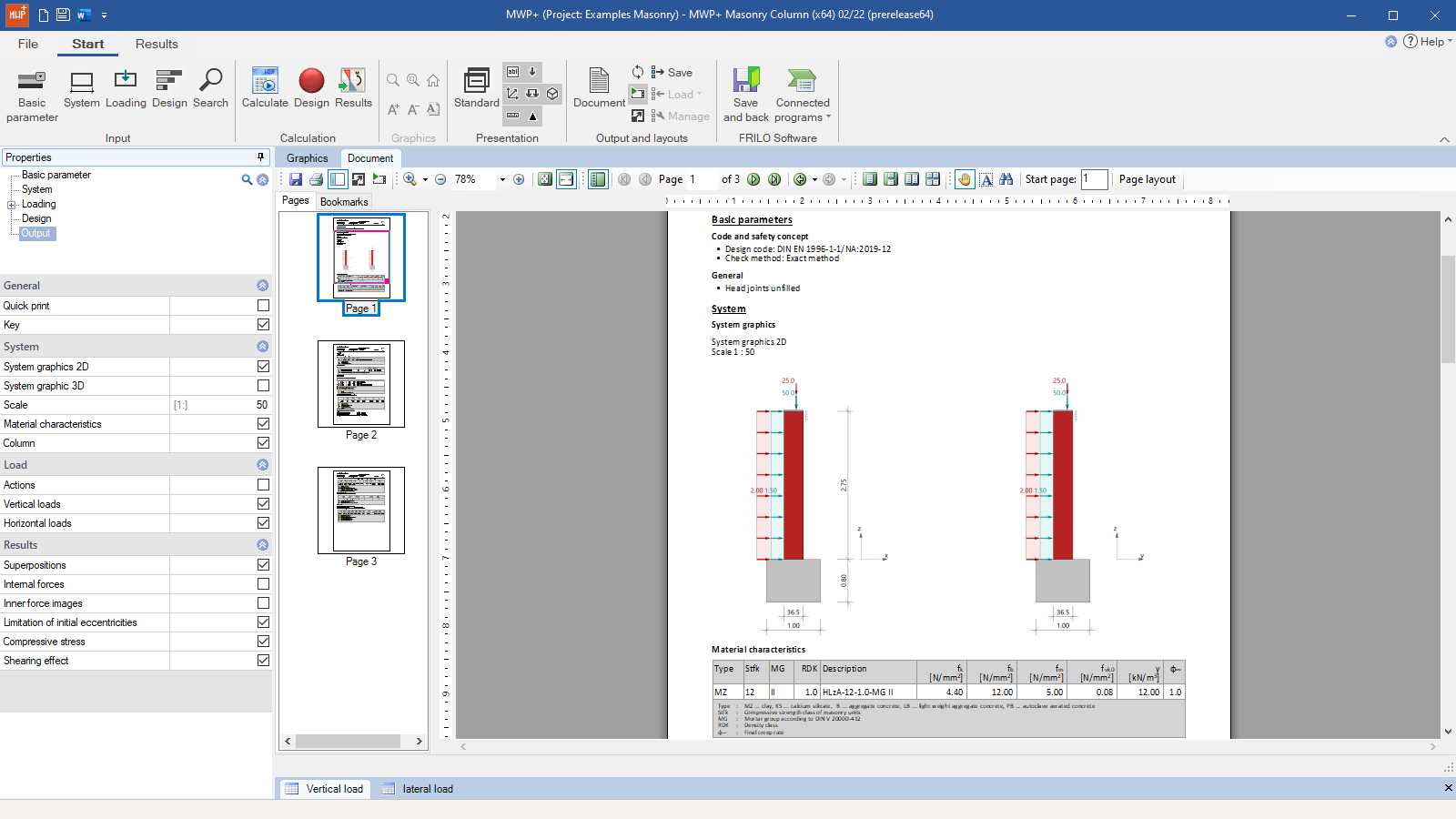Click zoom in plus icon
This screenshot has height=819, width=1456.
(519, 179)
